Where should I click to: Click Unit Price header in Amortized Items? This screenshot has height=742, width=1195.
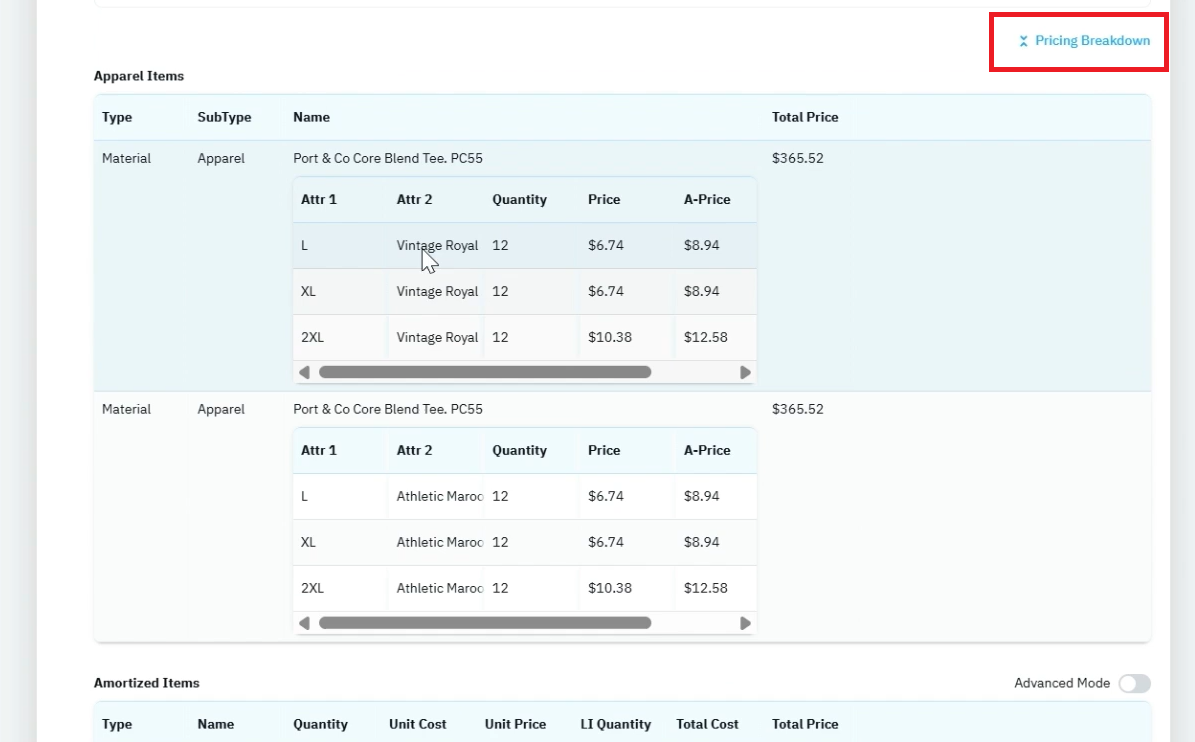(x=515, y=724)
